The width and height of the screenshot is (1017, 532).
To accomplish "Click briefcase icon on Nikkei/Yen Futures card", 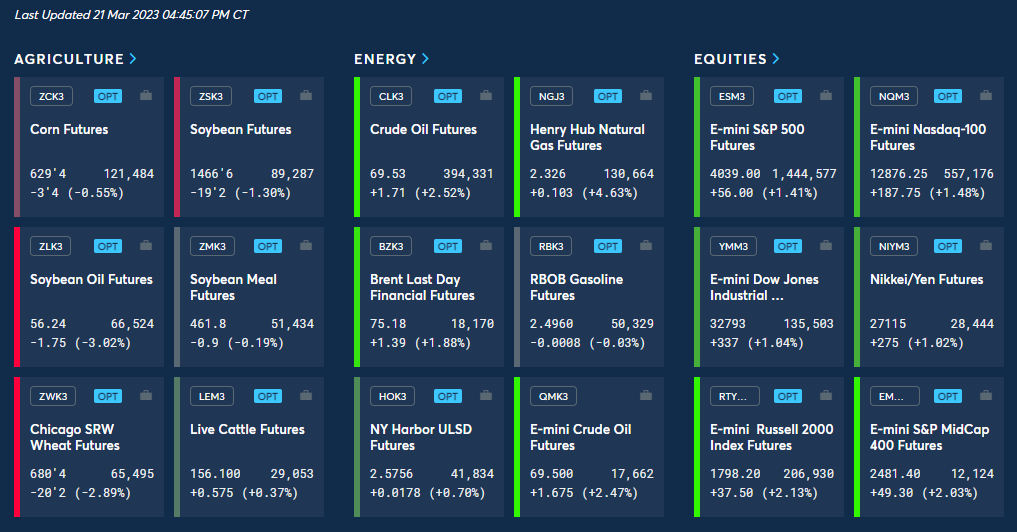I will 986,245.
